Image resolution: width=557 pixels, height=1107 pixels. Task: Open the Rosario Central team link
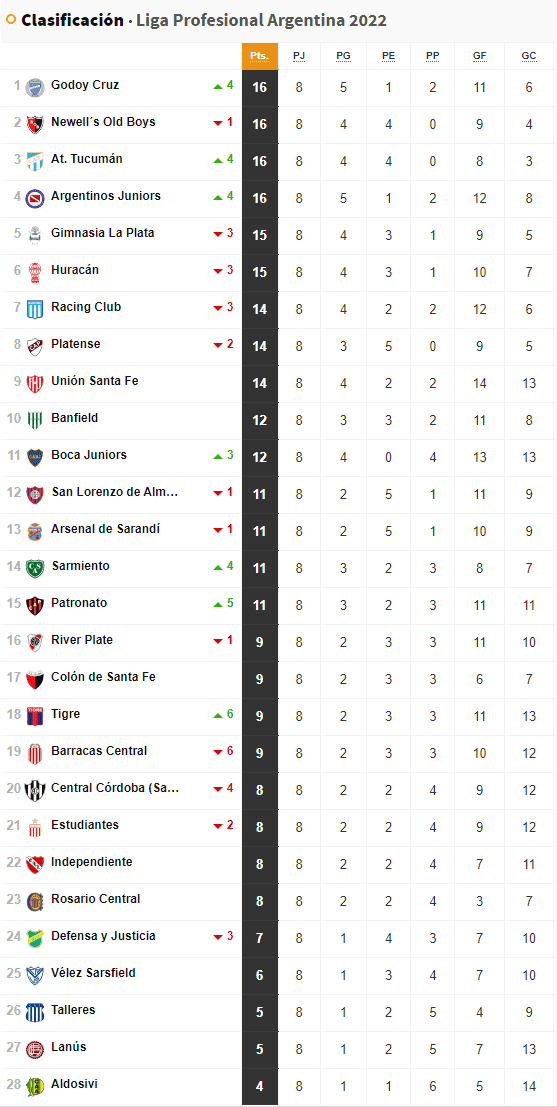coord(95,899)
